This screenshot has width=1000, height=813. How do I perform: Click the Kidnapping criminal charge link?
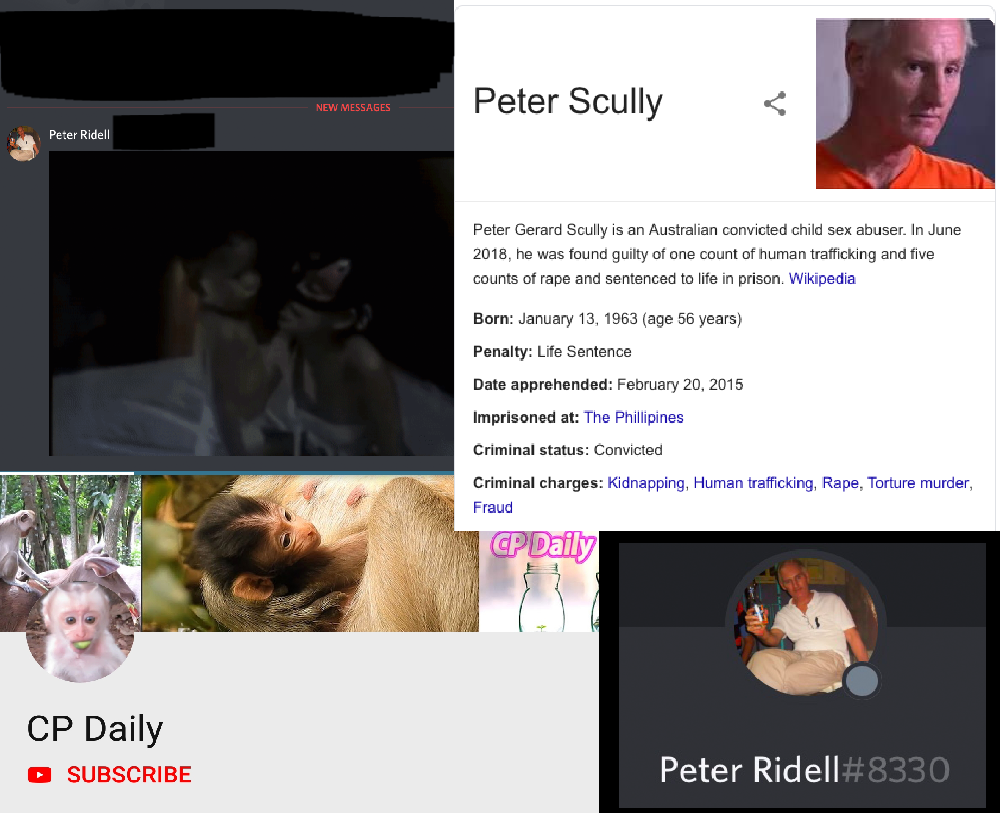pos(645,483)
